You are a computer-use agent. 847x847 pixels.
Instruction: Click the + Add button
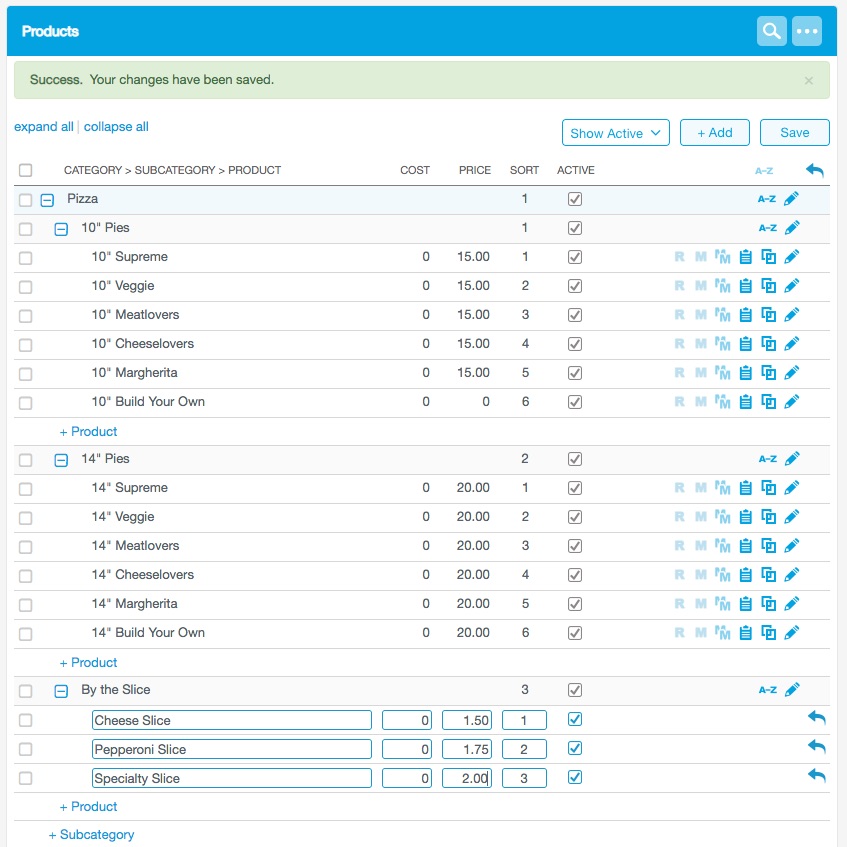[714, 133]
